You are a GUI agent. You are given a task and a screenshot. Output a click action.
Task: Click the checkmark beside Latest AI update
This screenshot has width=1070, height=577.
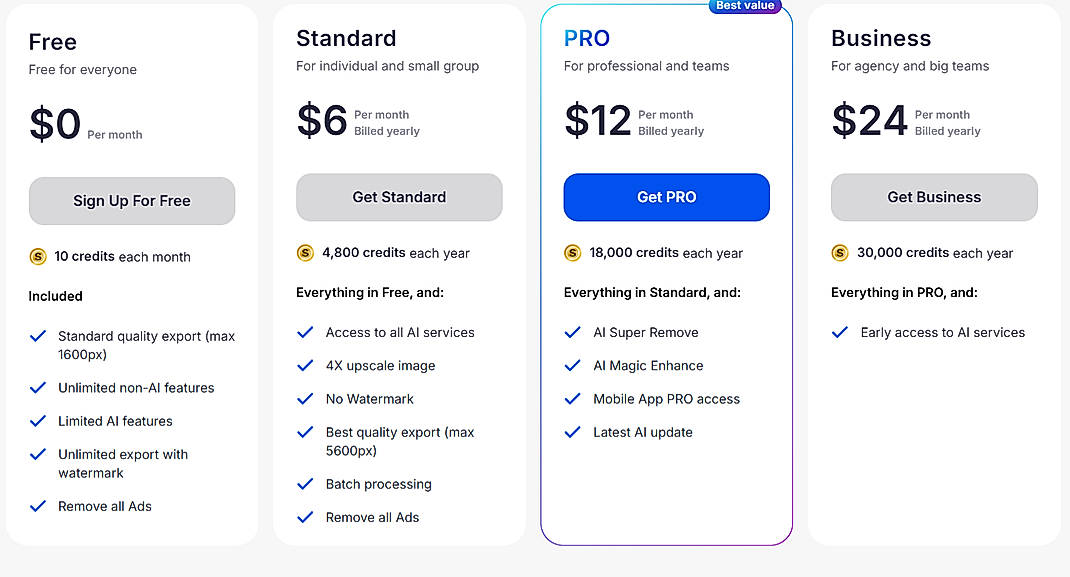[572, 432]
